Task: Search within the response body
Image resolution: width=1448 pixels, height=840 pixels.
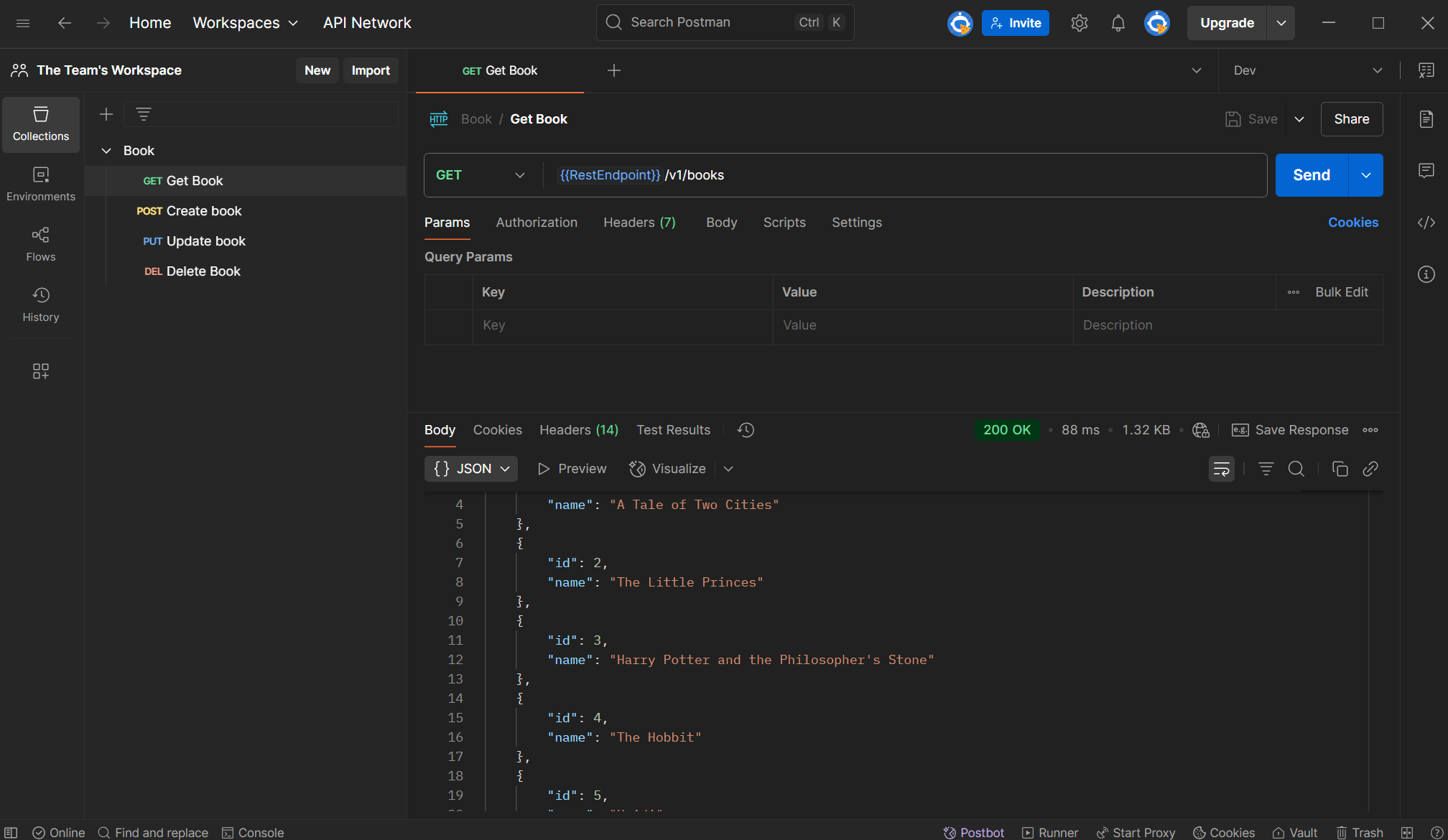Action: coord(1296,468)
